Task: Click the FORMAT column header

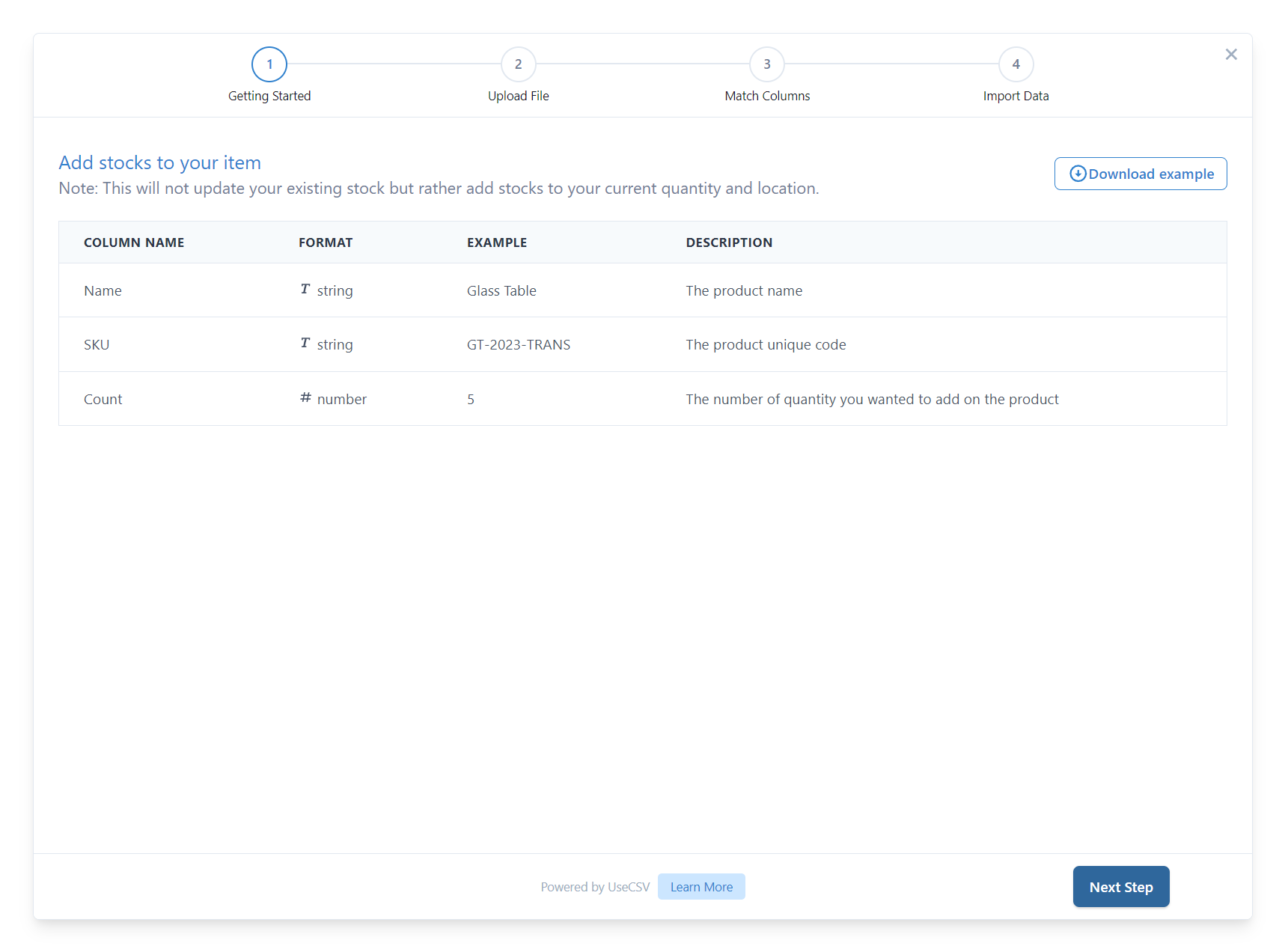Action: pyautogui.click(x=326, y=242)
